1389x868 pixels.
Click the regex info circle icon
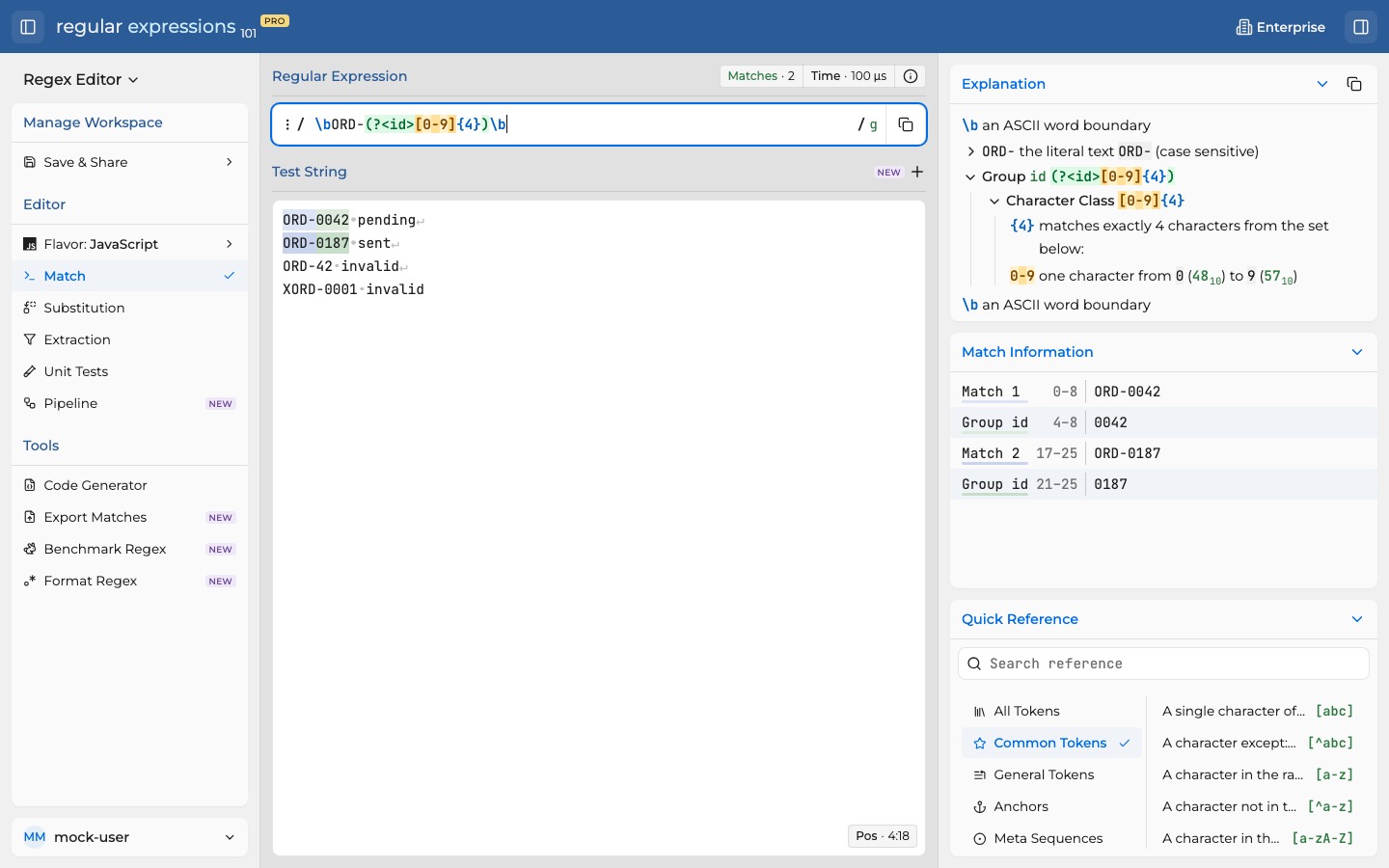pos(911,76)
